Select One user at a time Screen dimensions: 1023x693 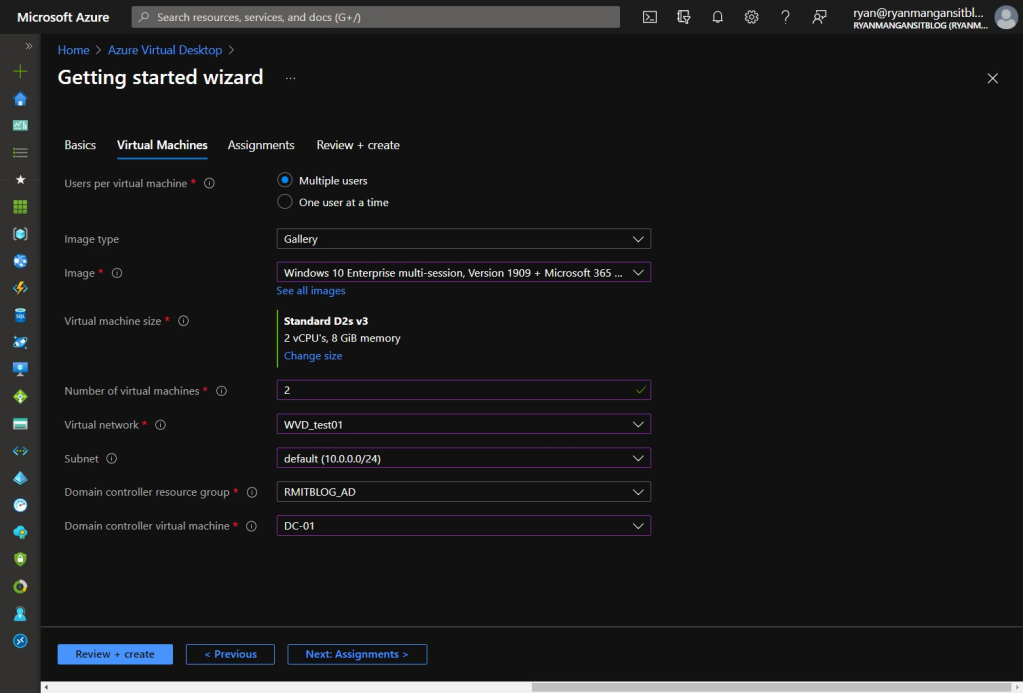tap(284, 202)
